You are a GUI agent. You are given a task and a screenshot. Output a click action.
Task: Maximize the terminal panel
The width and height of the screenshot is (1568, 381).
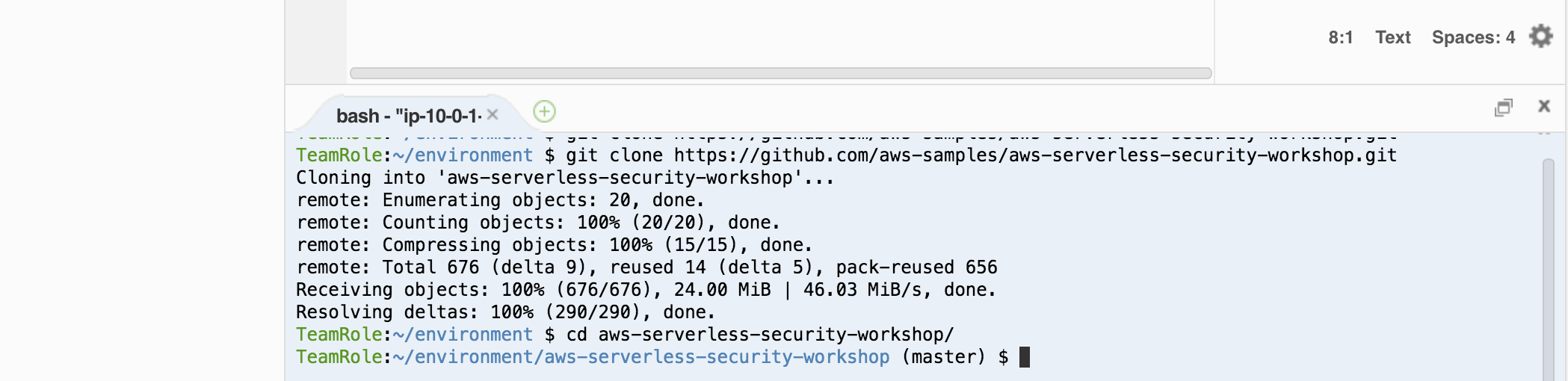tap(1504, 108)
